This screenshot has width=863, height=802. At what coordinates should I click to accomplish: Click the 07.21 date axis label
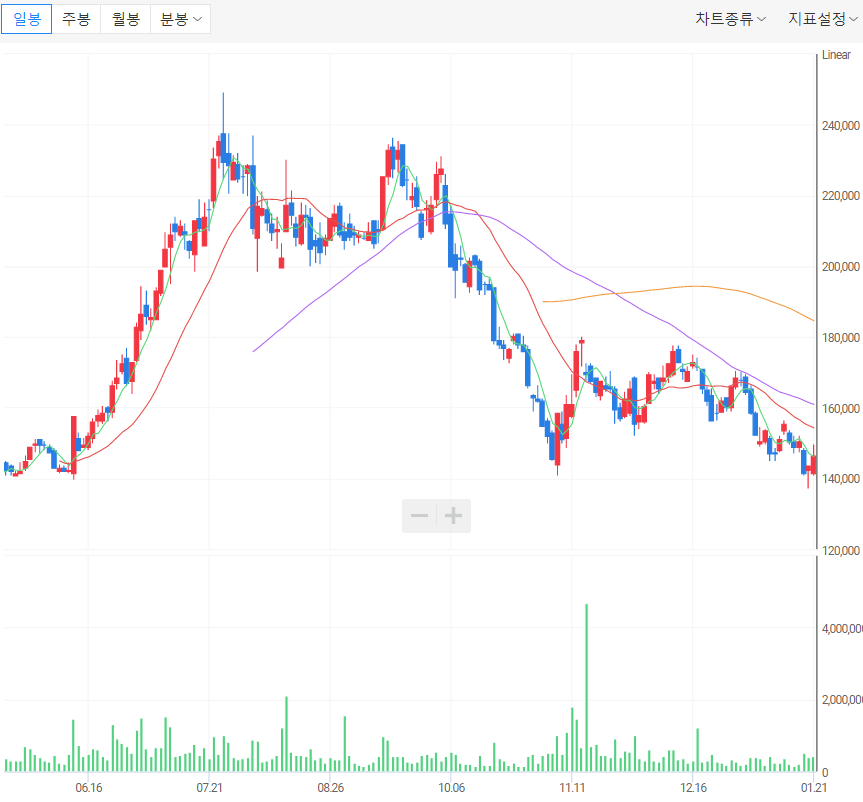210,788
